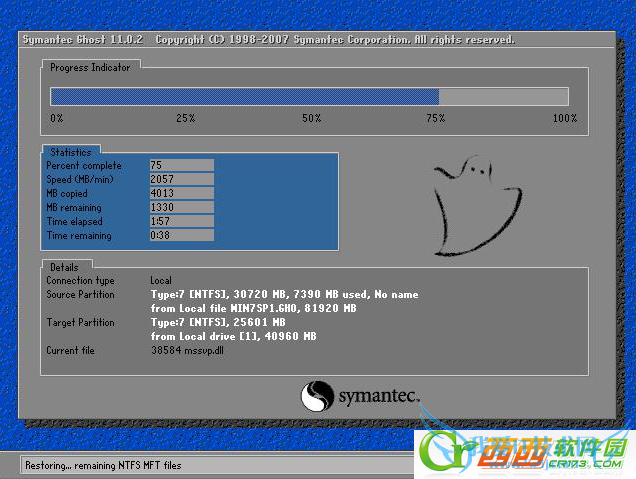Click the 50% progress scale label

pyautogui.click(x=312, y=118)
